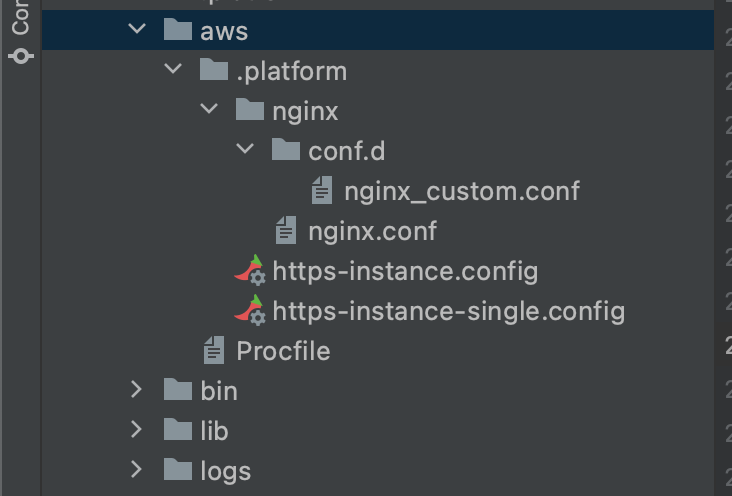
Task: Collapse the nginx folder chevron
Action: 209,111
